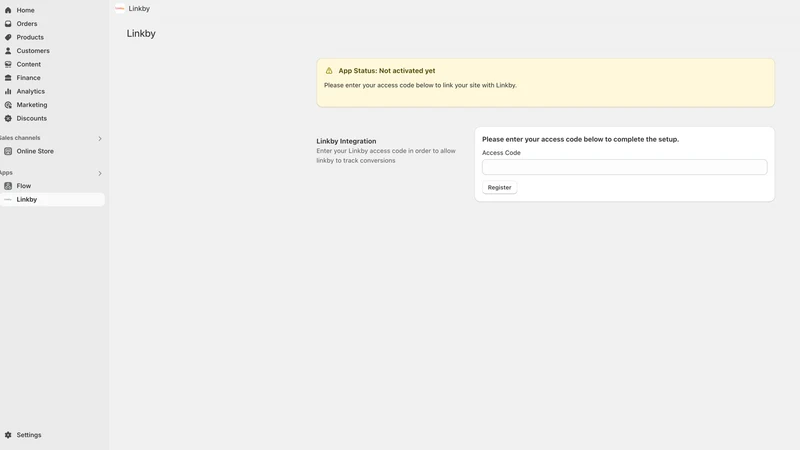Open the Flow app label
Viewport: 800px width, 450px height.
click(x=23, y=186)
